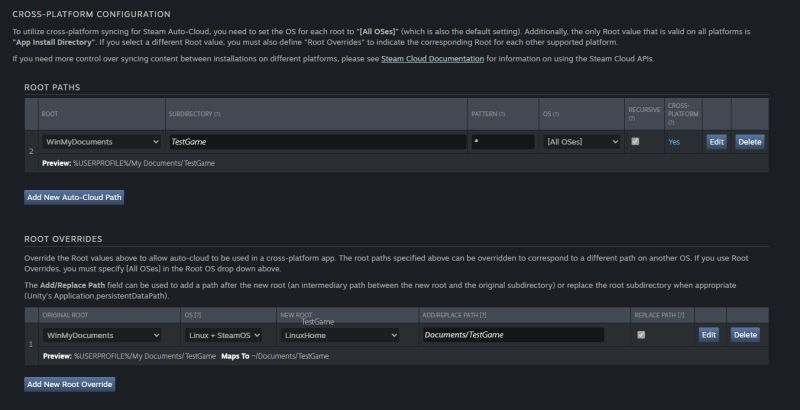Image resolution: width=800 pixels, height=410 pixels.
Task: Toggle the Replace Path checkbox
Action: click(641, 335)
